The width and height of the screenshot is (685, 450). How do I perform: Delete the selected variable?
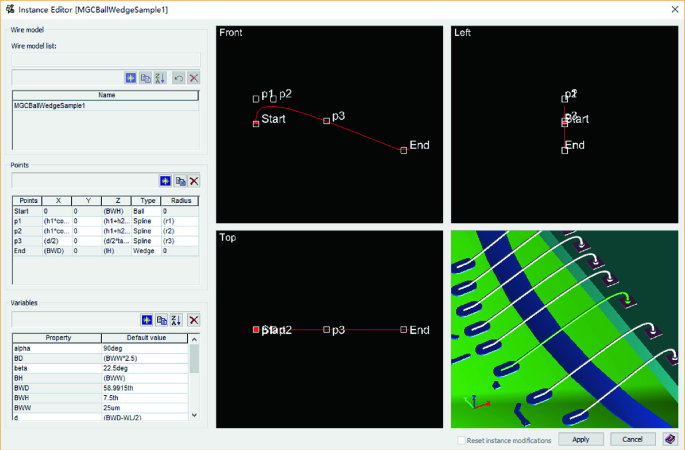(194, 319)
